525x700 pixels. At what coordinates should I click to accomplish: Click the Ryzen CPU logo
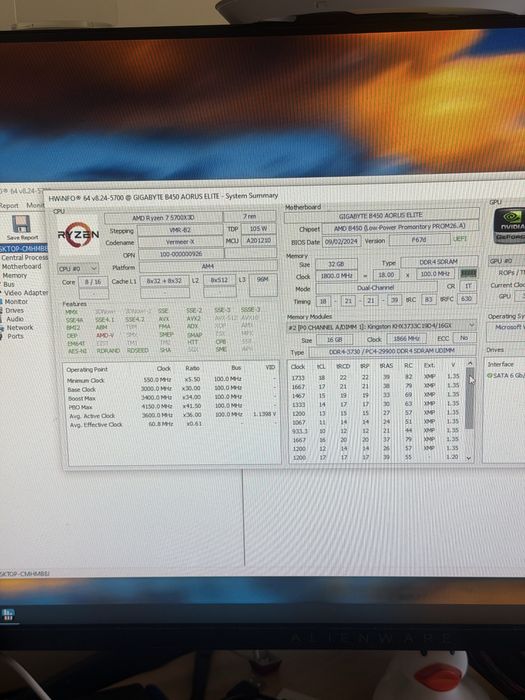click(79, 234)
